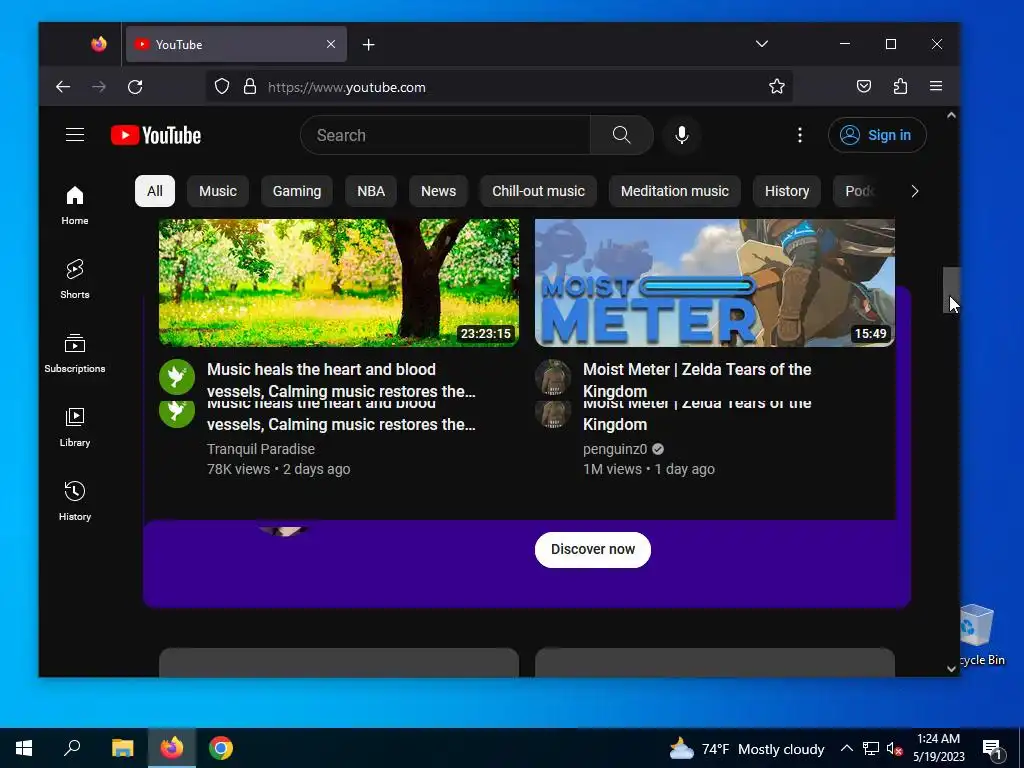The image size is (1024, 768).
Task: Select the Meditation music chip
Action: click(x=675, y=191)
